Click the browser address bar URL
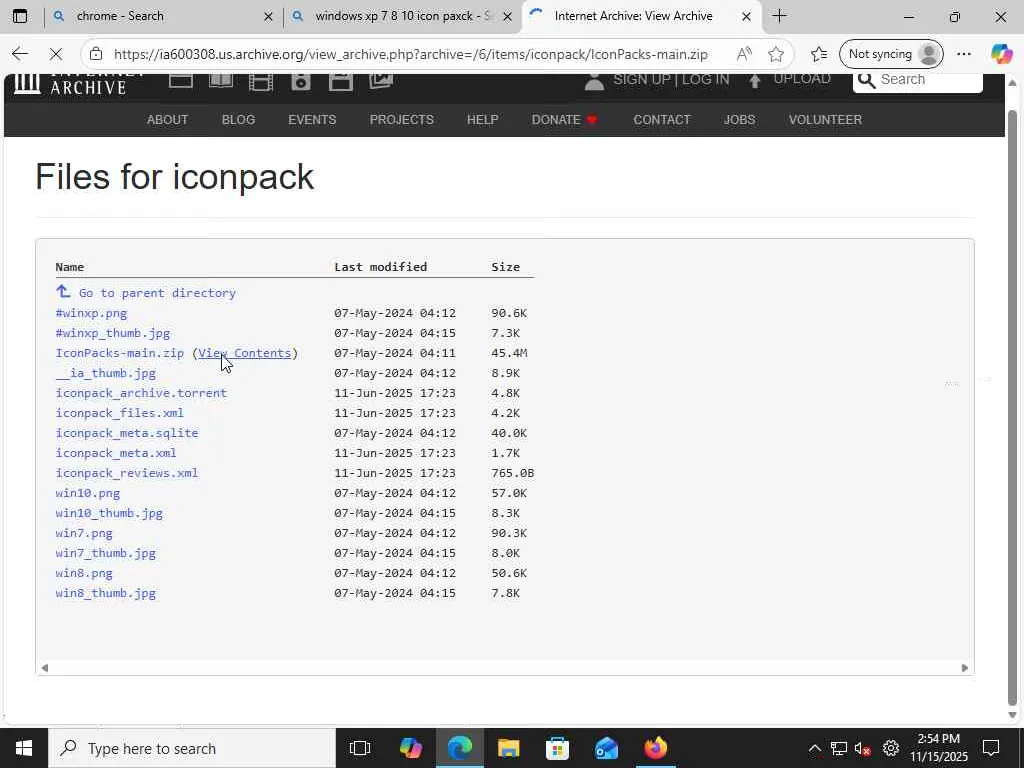This screenshot has height=768, width=1024. point(411,54)
